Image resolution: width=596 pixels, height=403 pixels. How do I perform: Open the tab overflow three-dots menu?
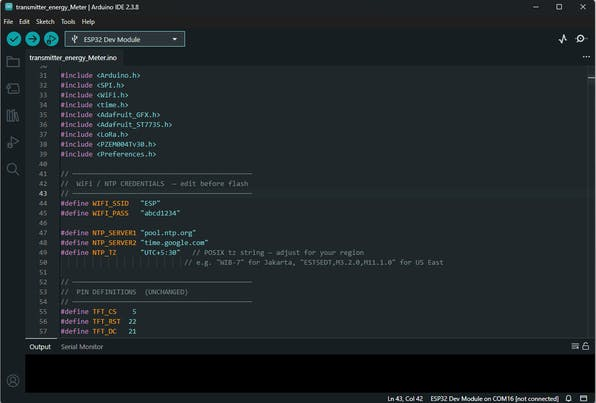[x=586, y=57]
